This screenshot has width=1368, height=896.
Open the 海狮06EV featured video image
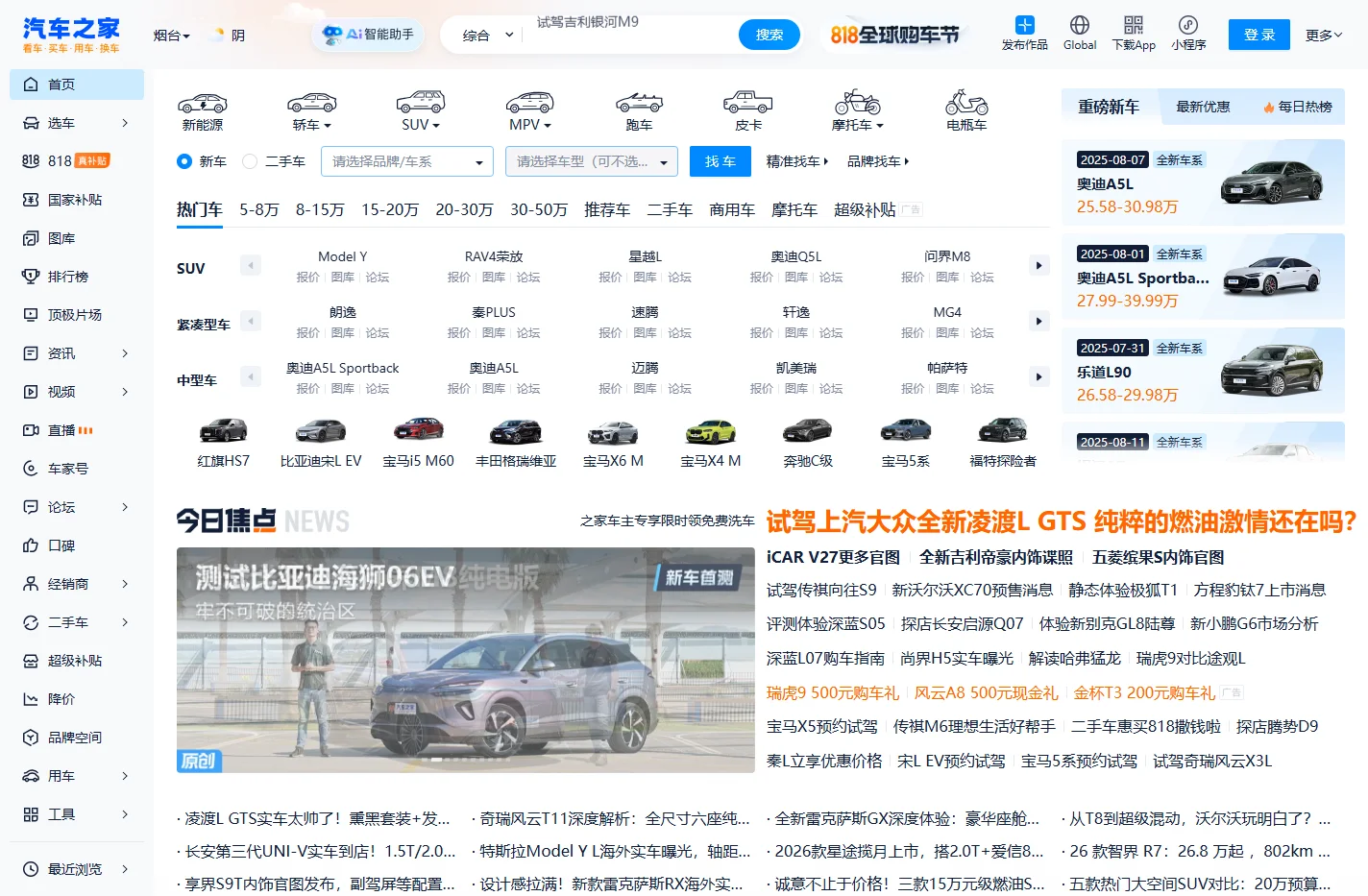point(466,661)
